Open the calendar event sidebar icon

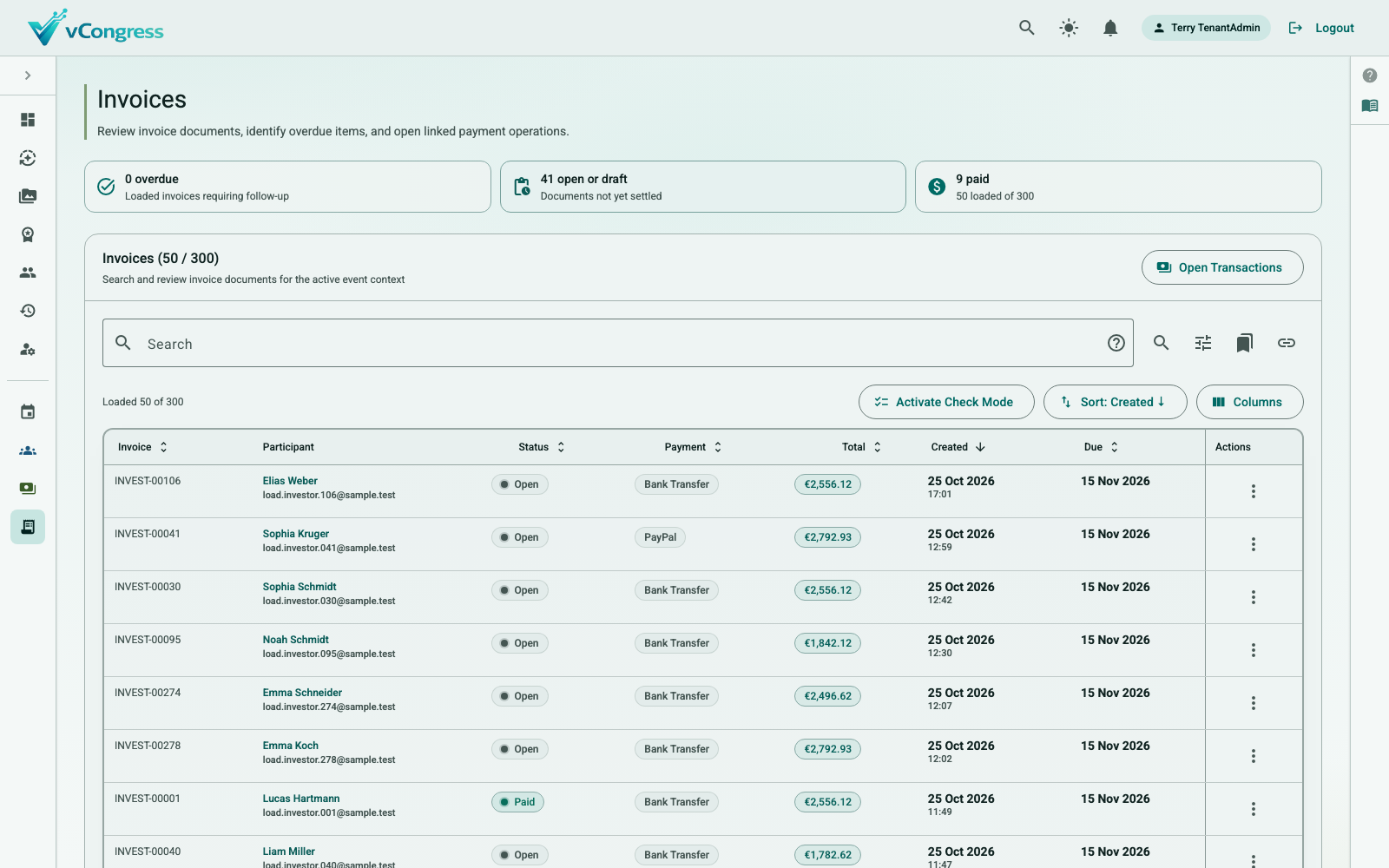[x=28, y=412]
